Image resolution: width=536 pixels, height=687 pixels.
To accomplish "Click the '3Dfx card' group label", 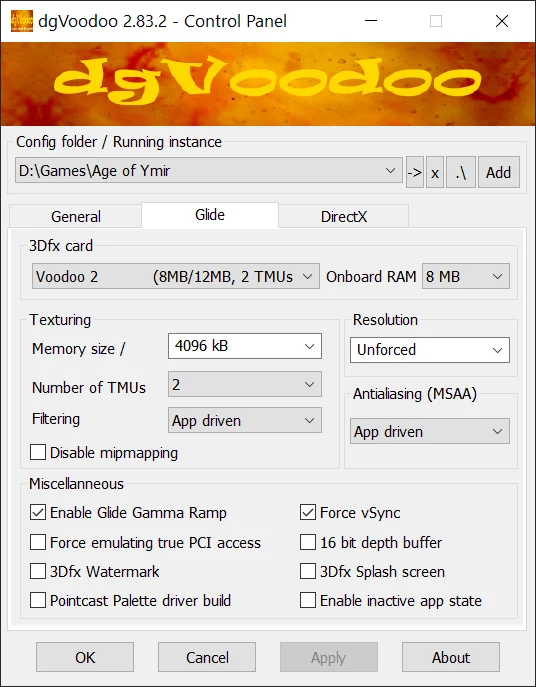I will pos(61,245).
